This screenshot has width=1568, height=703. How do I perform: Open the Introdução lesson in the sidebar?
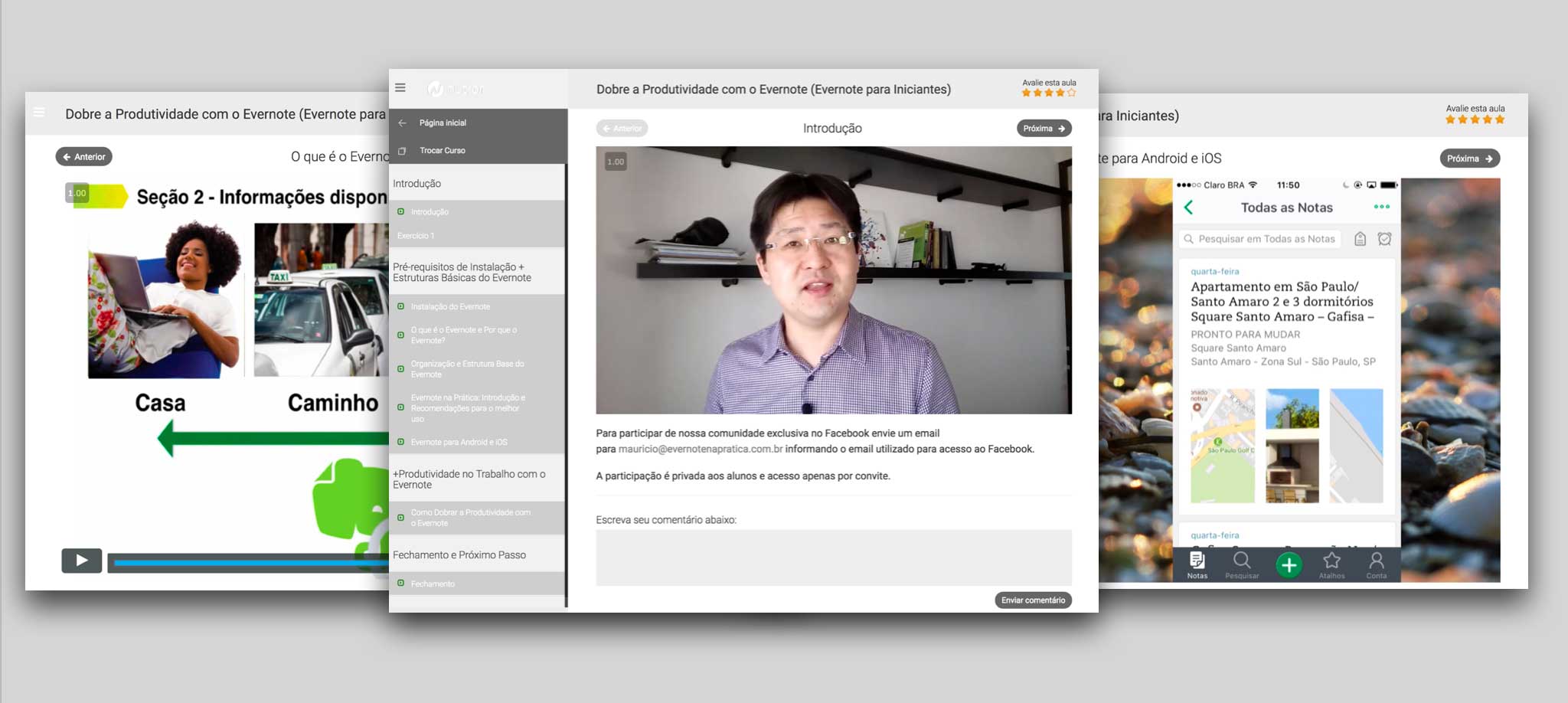430,212
